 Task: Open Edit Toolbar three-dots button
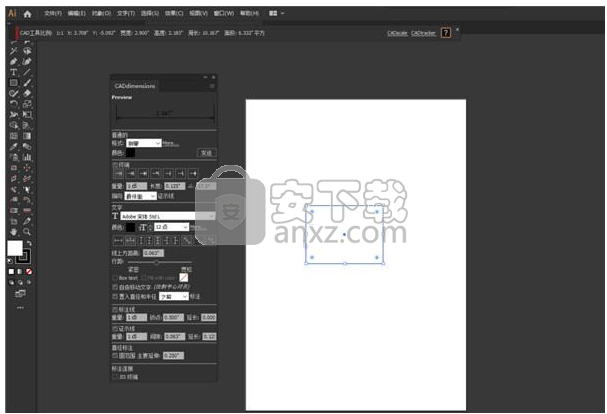20,308
